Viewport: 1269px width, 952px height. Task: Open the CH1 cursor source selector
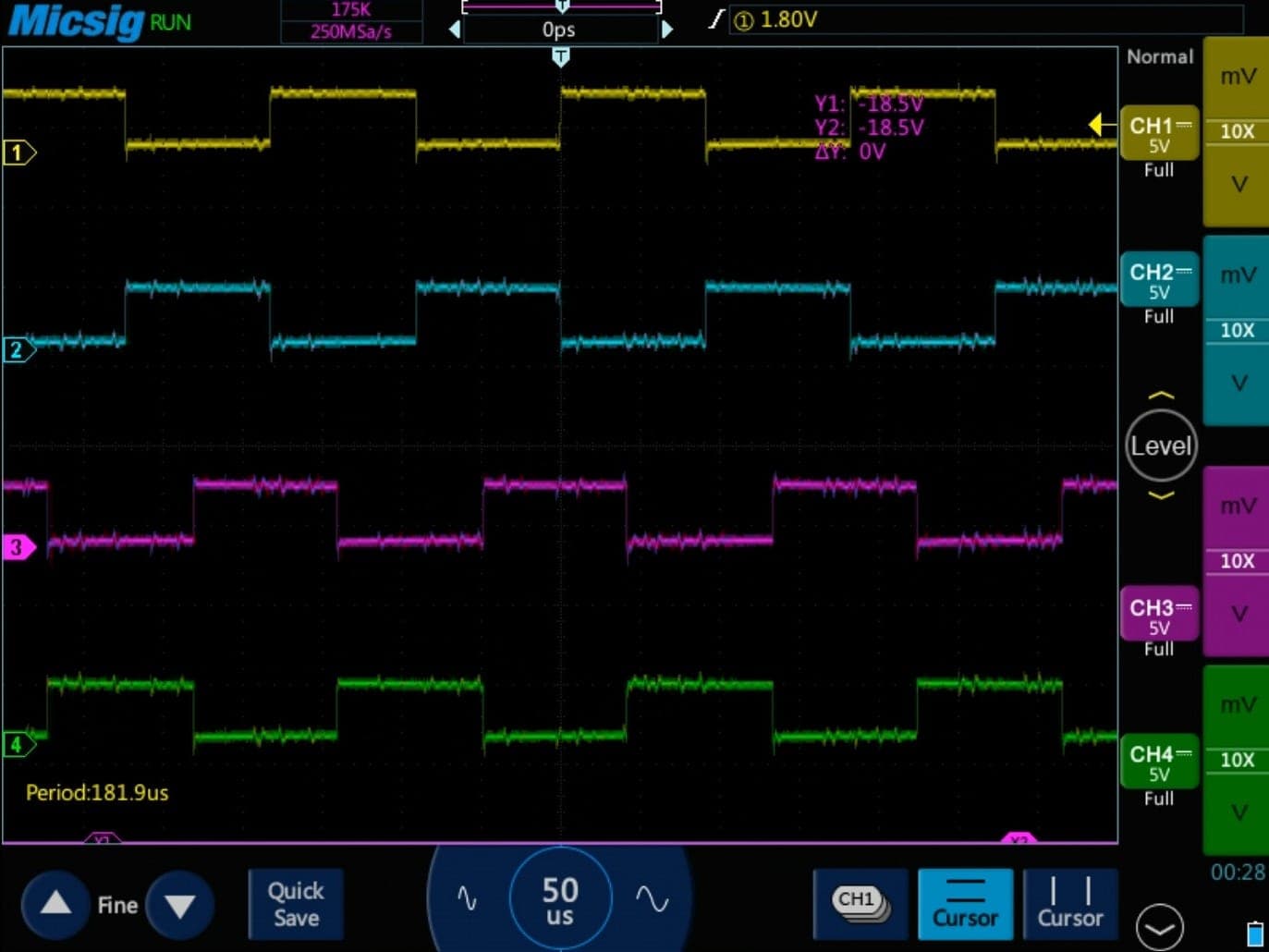click(x=860, y=904)
